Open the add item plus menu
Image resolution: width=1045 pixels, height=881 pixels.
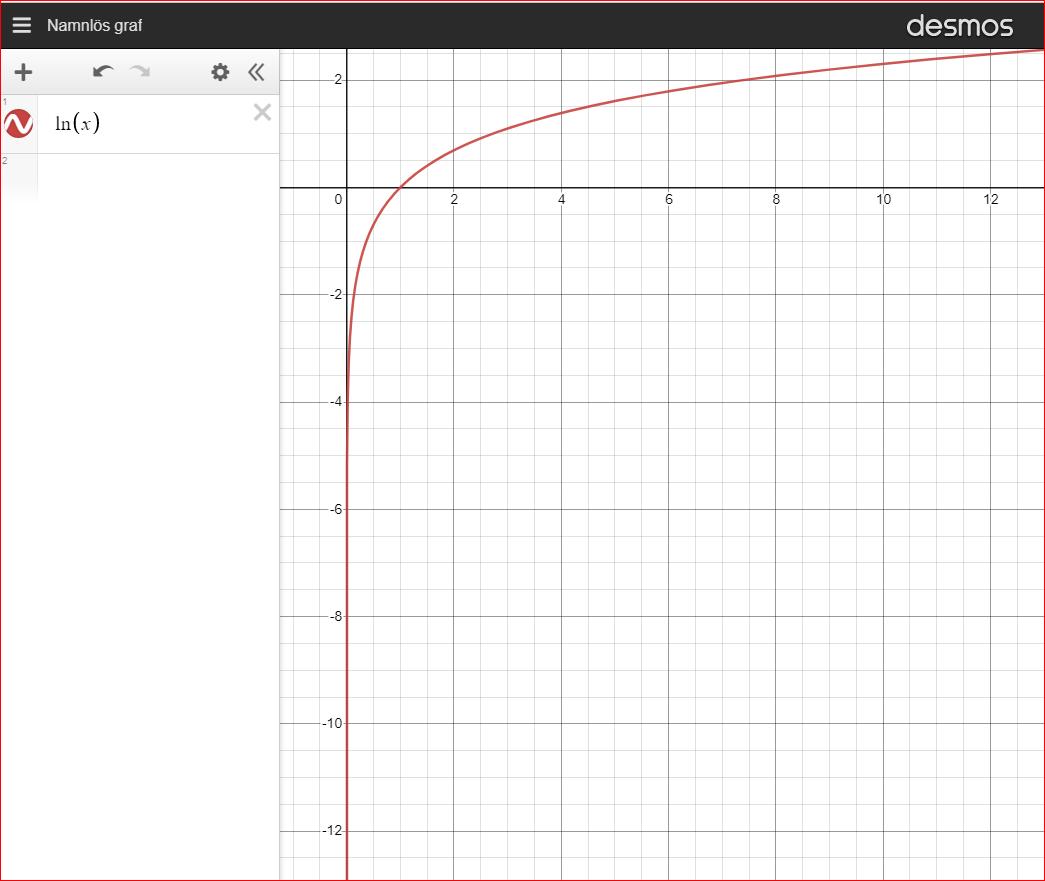tap(23, 72)
